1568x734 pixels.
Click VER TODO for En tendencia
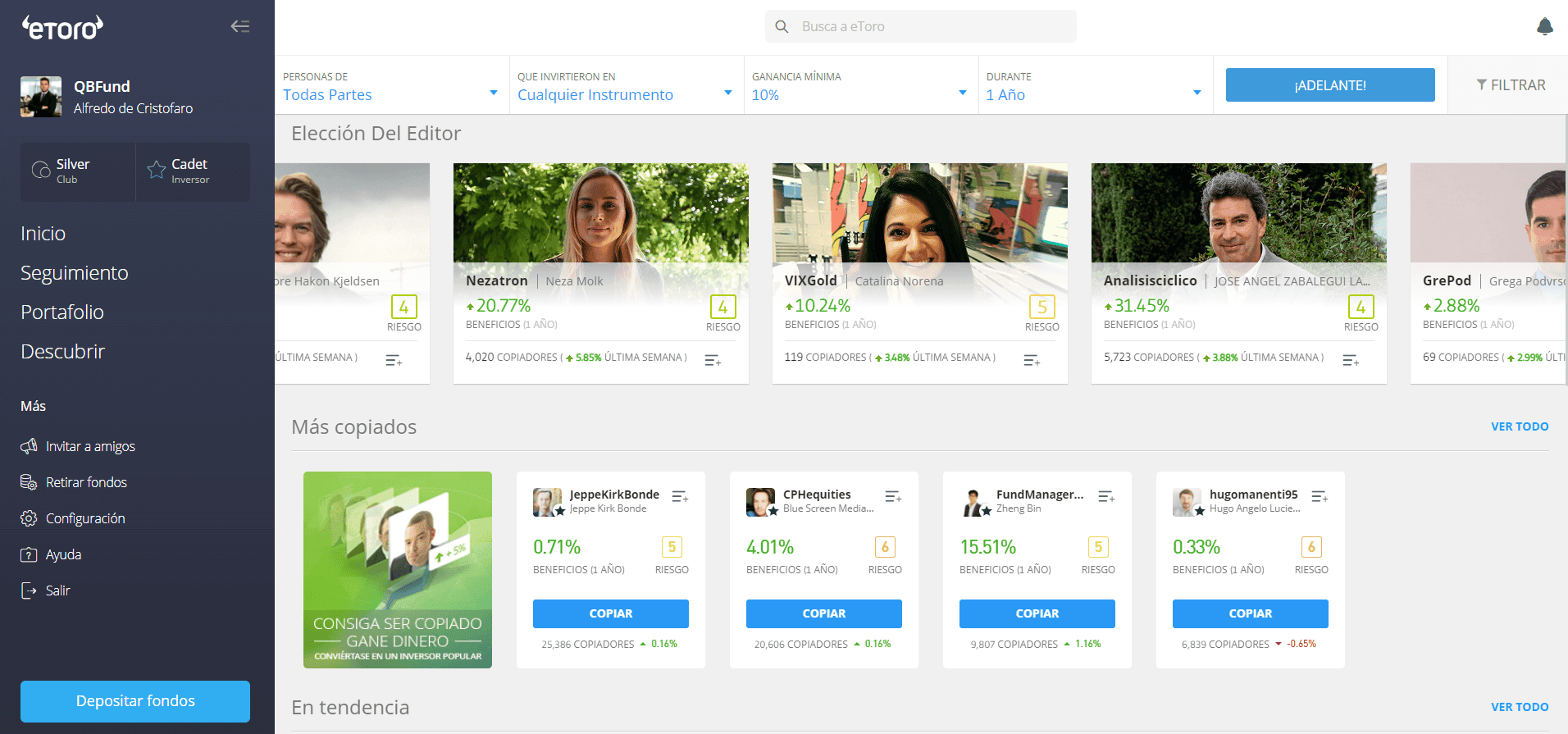[x=1520, y=707]
